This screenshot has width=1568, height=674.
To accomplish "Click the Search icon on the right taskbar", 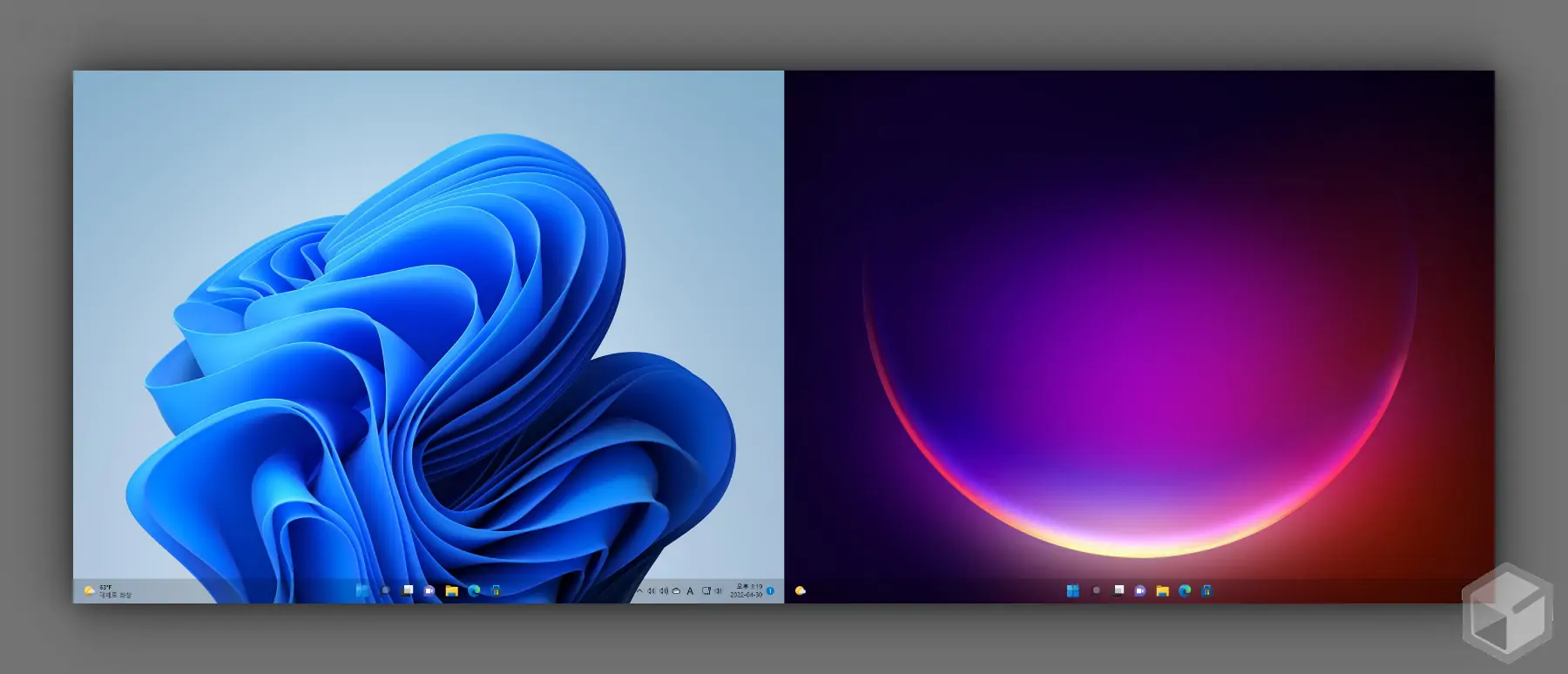I will (x=1096, y=590).
